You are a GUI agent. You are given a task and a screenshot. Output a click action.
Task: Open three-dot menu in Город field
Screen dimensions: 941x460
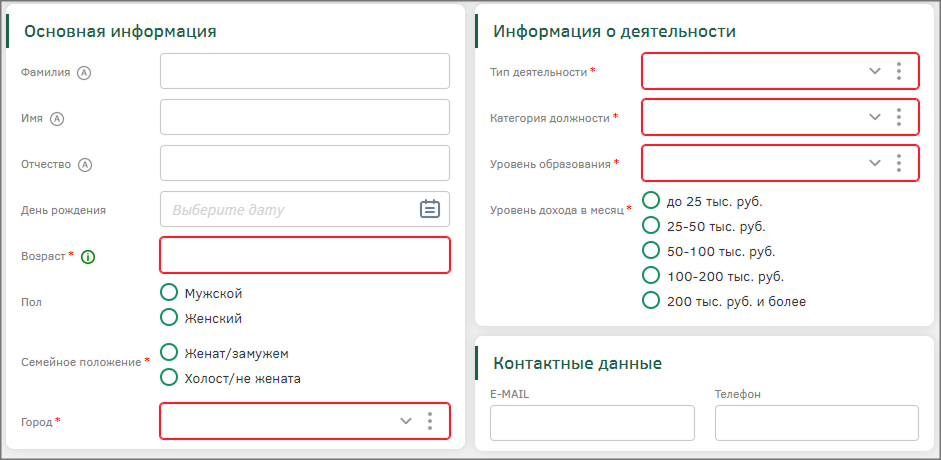click(430, 421)
